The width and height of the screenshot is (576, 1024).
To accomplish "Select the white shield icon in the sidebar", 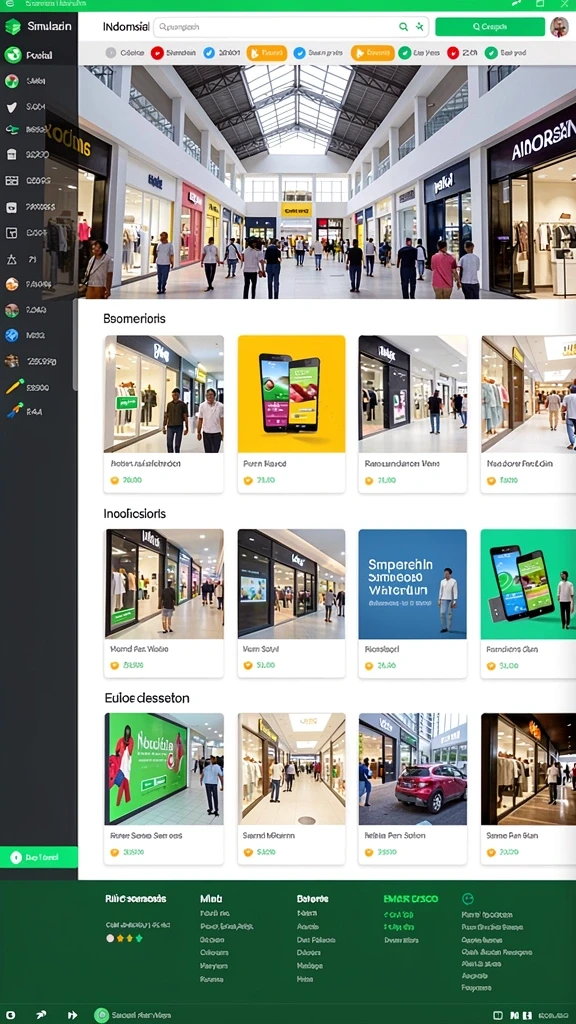I will 12,108.
